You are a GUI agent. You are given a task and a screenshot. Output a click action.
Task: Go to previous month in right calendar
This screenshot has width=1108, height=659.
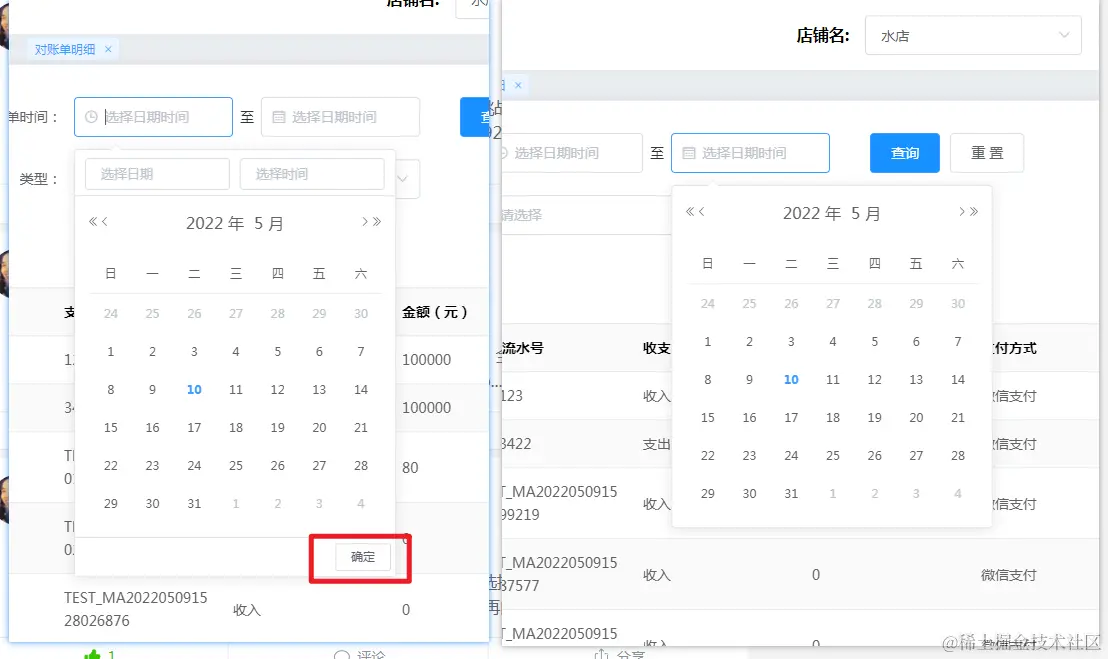702,212
